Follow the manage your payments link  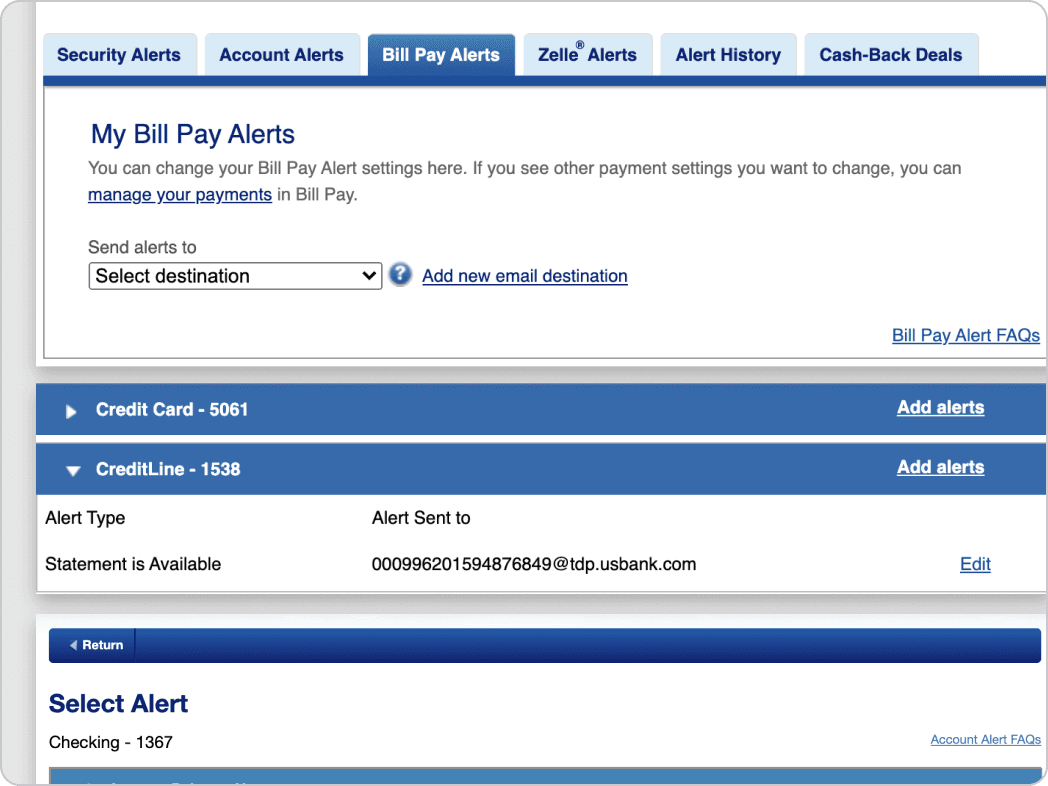180,194
